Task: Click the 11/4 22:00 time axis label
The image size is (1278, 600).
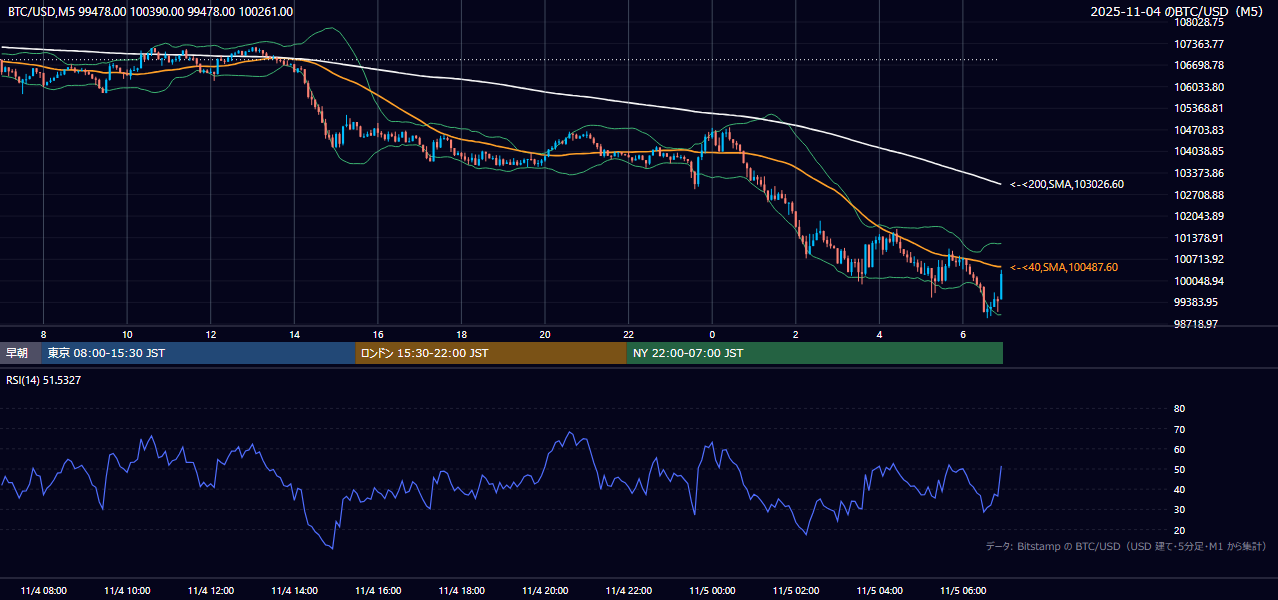Action: point(628,591)
